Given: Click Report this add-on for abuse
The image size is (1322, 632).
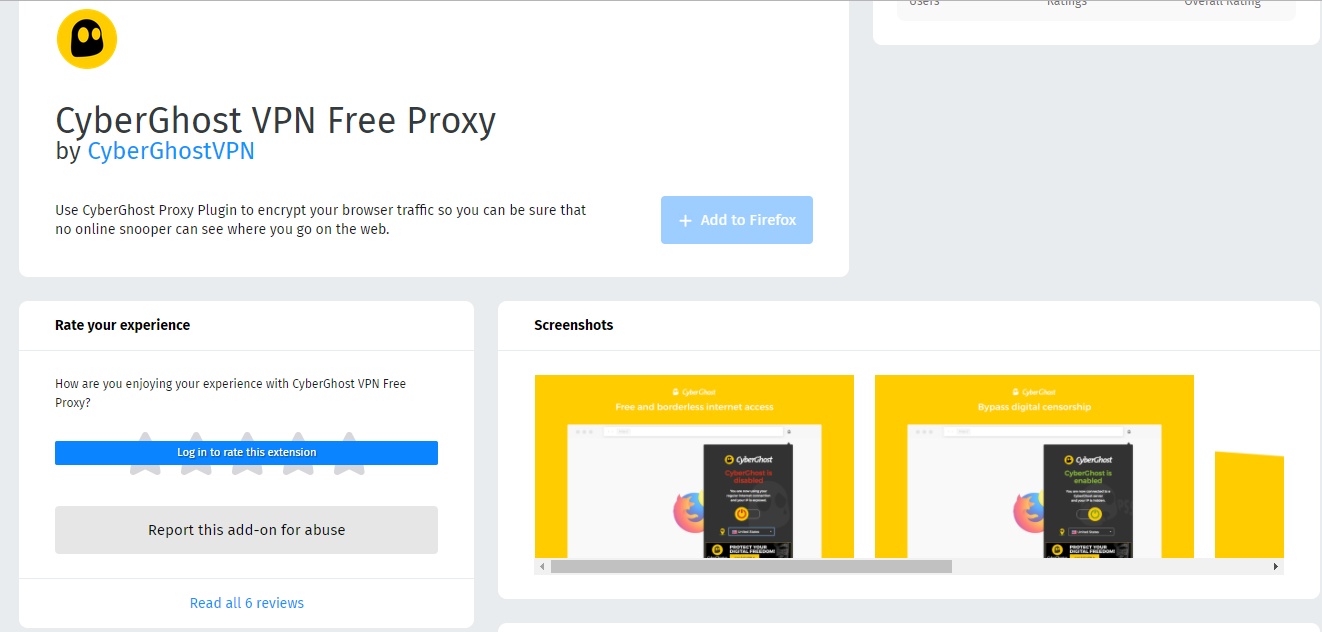Looking at the screenshot, I should pos(246,530).
